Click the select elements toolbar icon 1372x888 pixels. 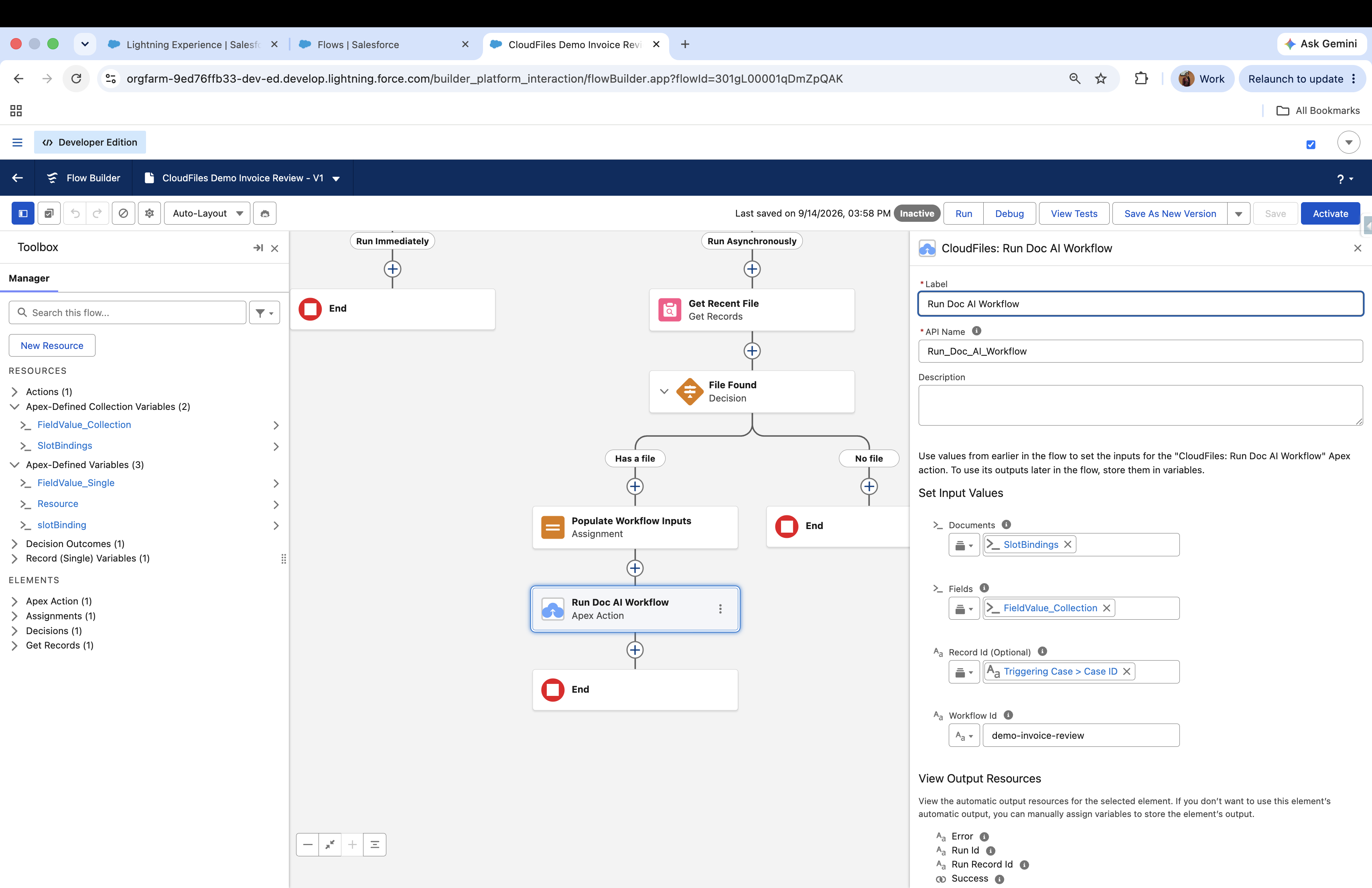(49, 213)
